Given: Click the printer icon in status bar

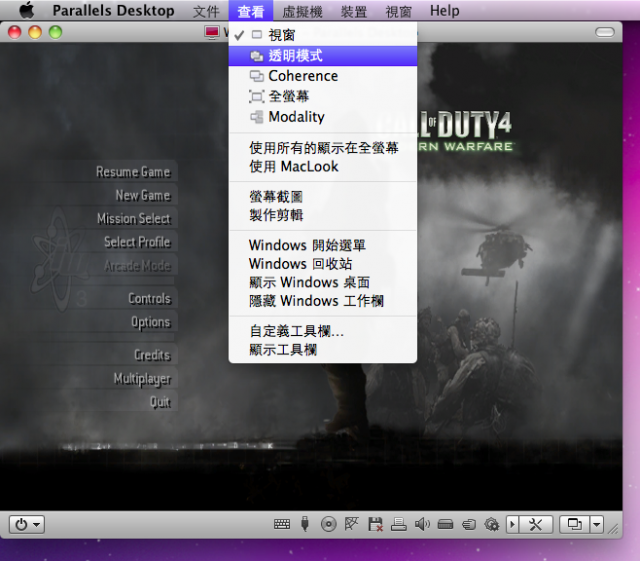Looking at the screenshot, I should 398,524.
